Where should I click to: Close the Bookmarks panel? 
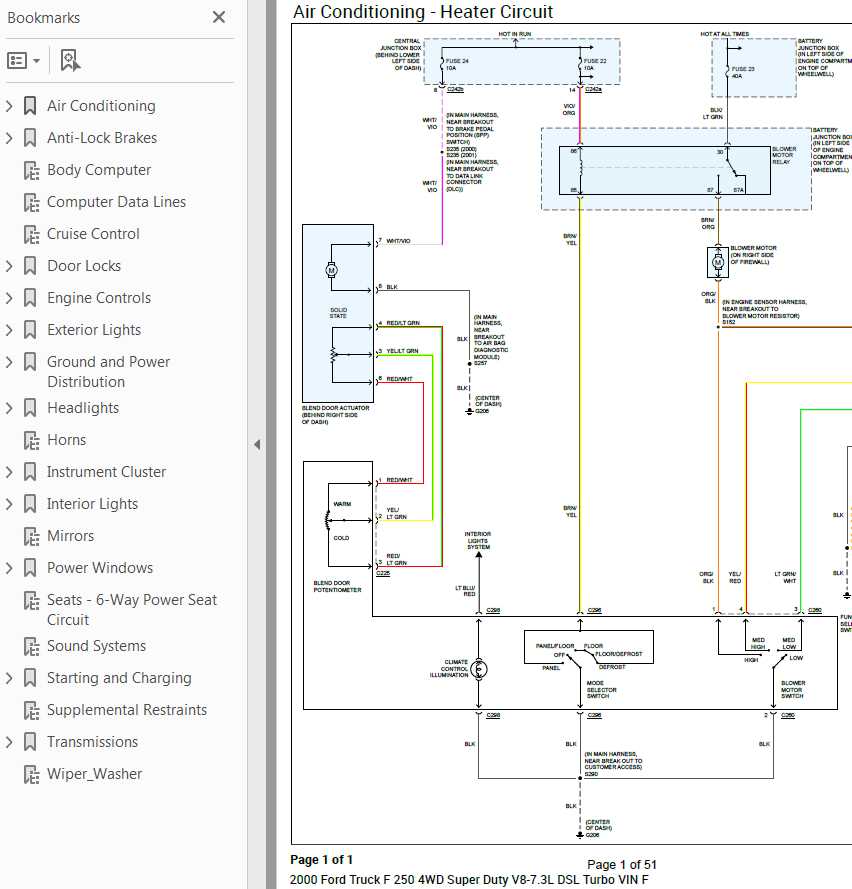pyautogui.click(x=219, y=17)
